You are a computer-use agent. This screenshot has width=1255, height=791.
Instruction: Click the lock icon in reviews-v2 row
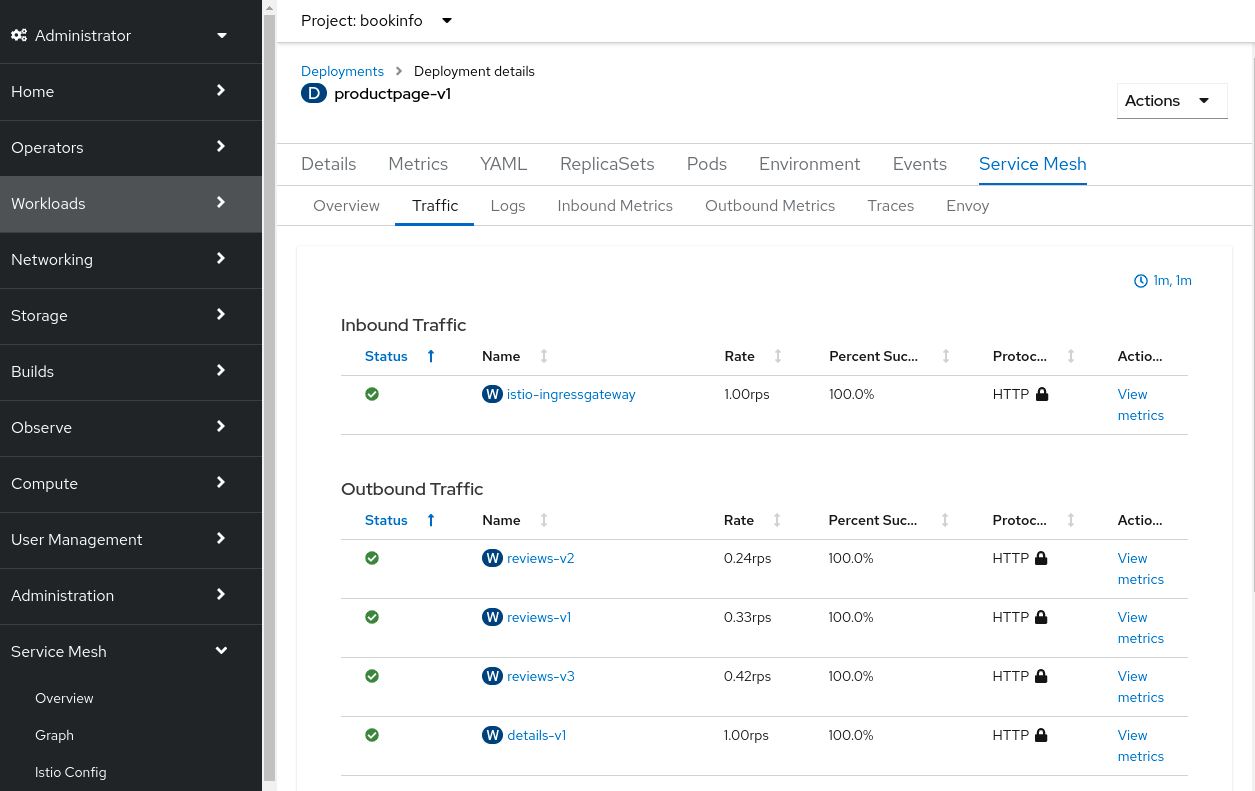click(1041, 558)
